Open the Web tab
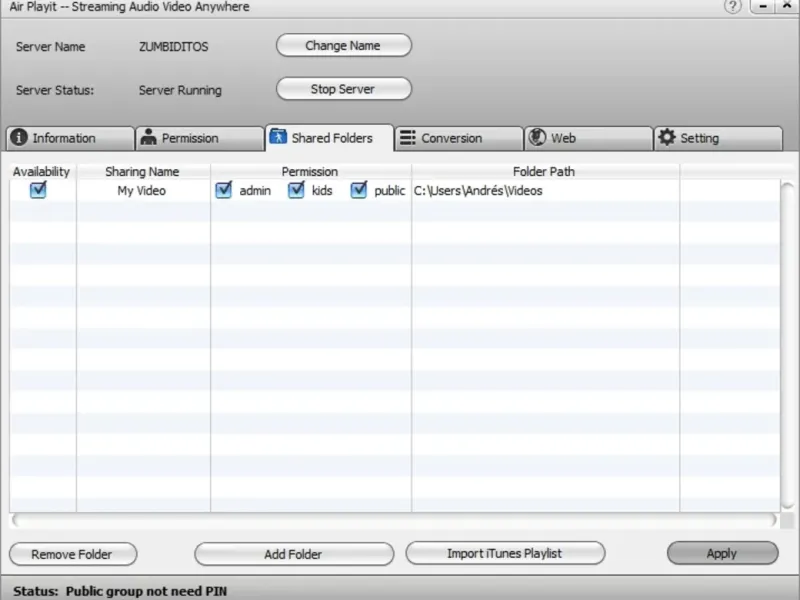This screenshot has height=600, width=800. pyautogui.click(x=589, y=138)
